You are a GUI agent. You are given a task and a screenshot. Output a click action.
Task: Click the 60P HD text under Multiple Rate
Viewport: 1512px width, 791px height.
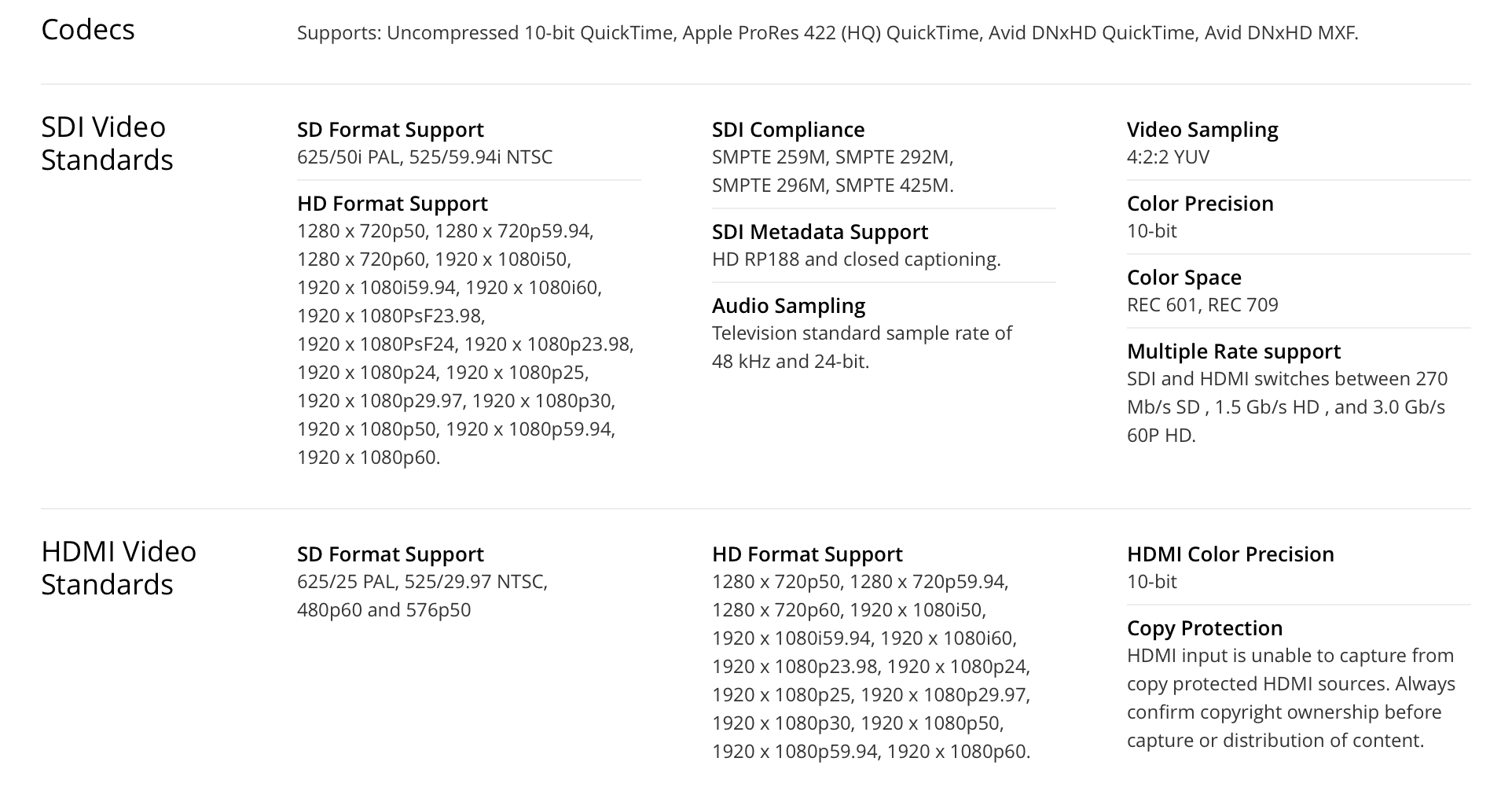[1161, 436]
